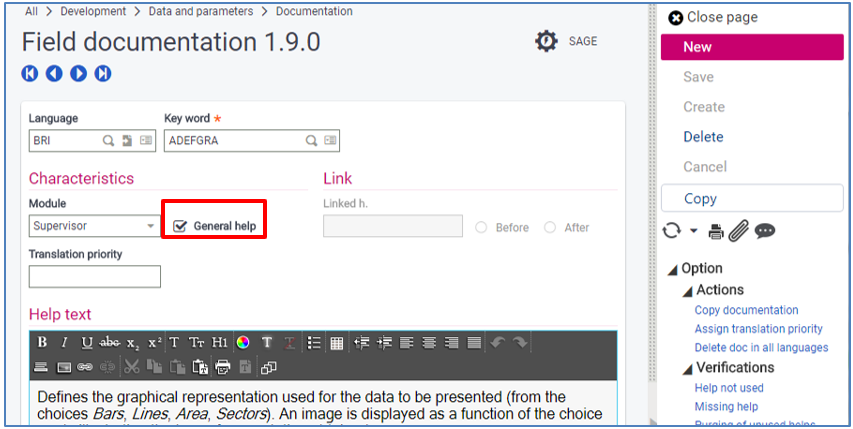Collapse the Option section
Screen dimensions: 853x429
[674, 268]
